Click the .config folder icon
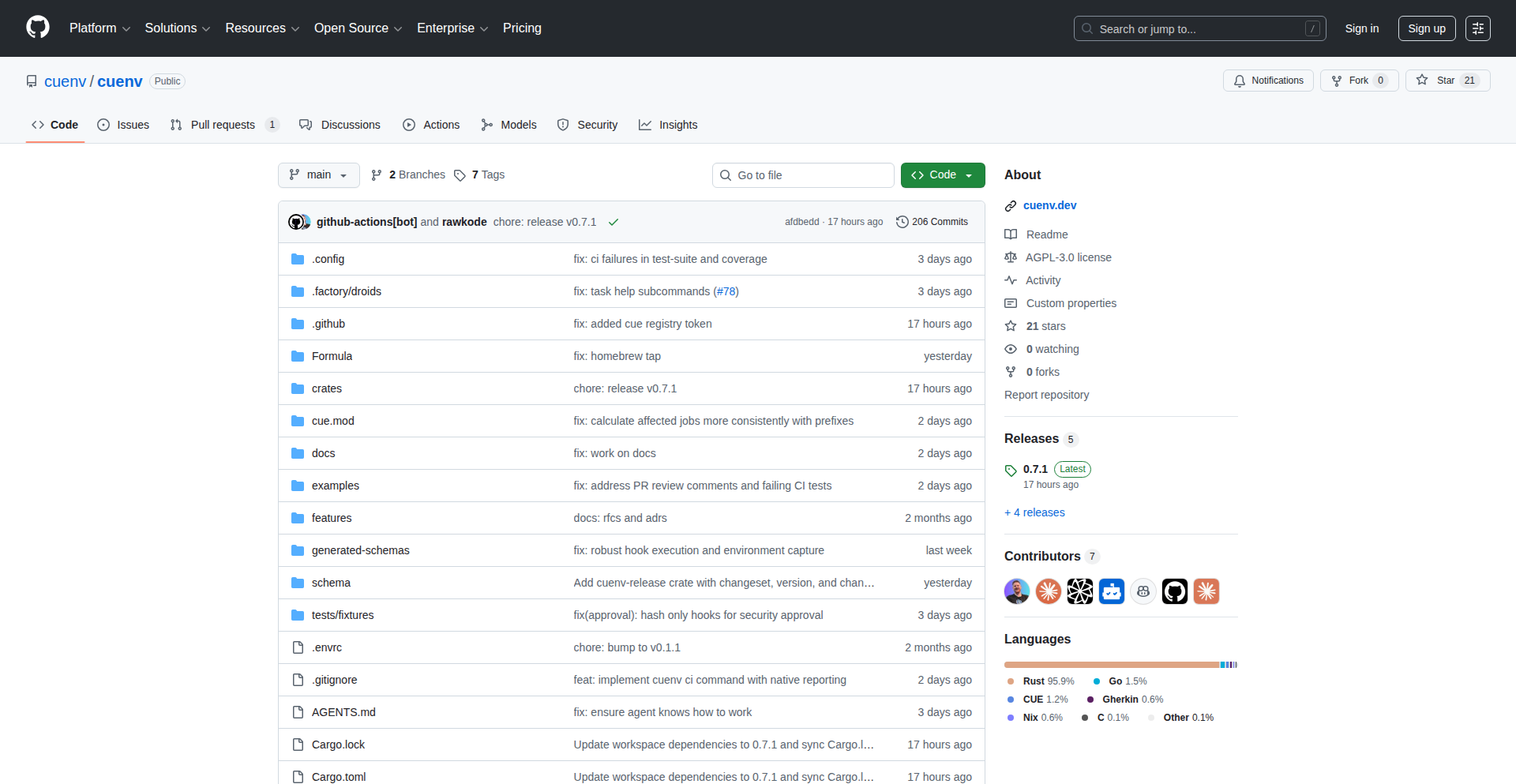The width and height of the screenshot is (1516, 784). click(298, 259)
